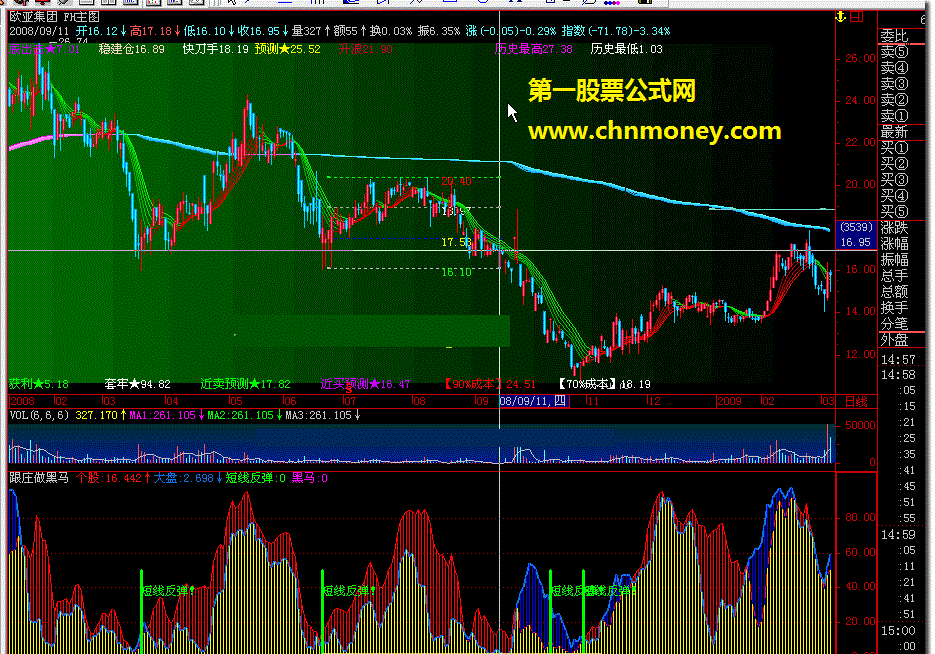
Task: Click the 近买预测★16.47 label
Action: [366, 384]
